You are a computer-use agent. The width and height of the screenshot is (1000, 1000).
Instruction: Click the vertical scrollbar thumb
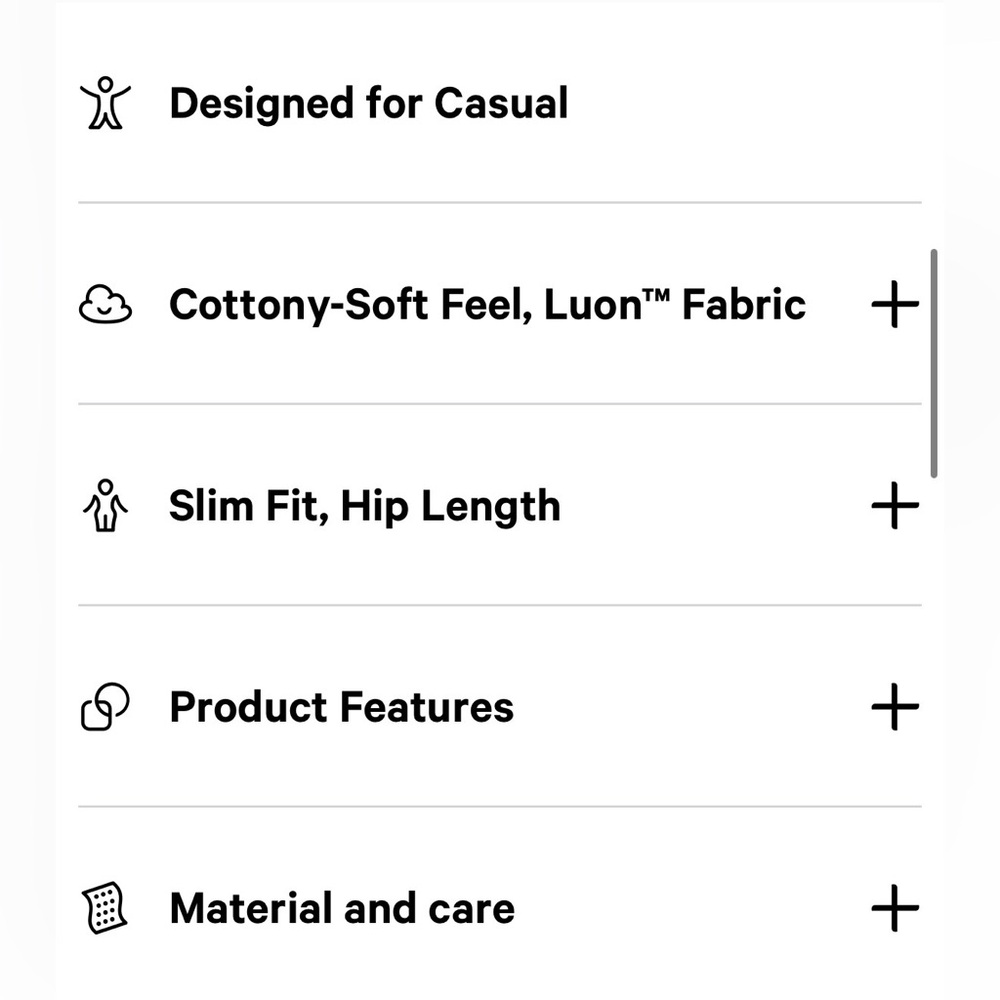pyautogui.click(x=934, y=364)
